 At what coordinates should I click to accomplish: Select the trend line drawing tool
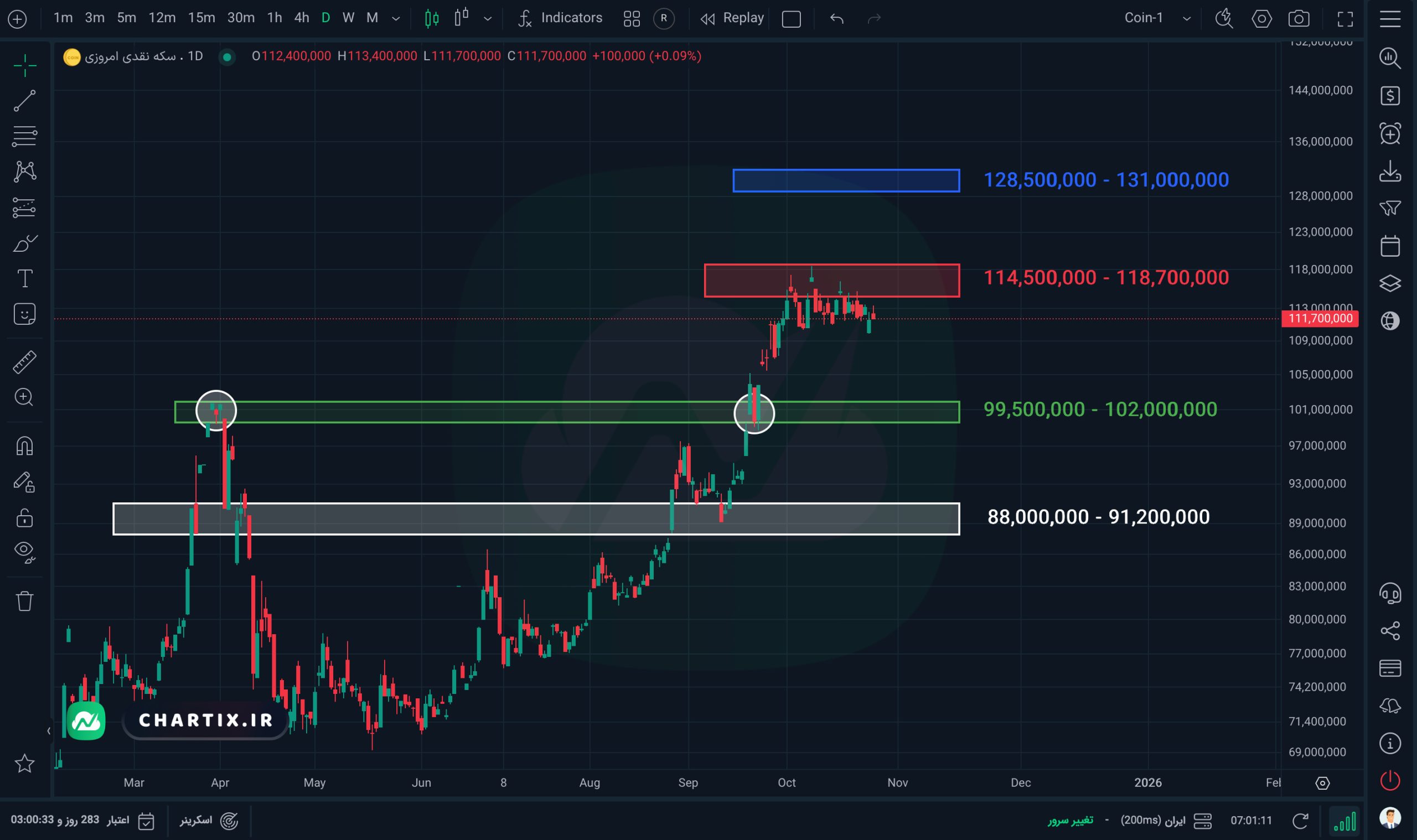click(24, 101)
